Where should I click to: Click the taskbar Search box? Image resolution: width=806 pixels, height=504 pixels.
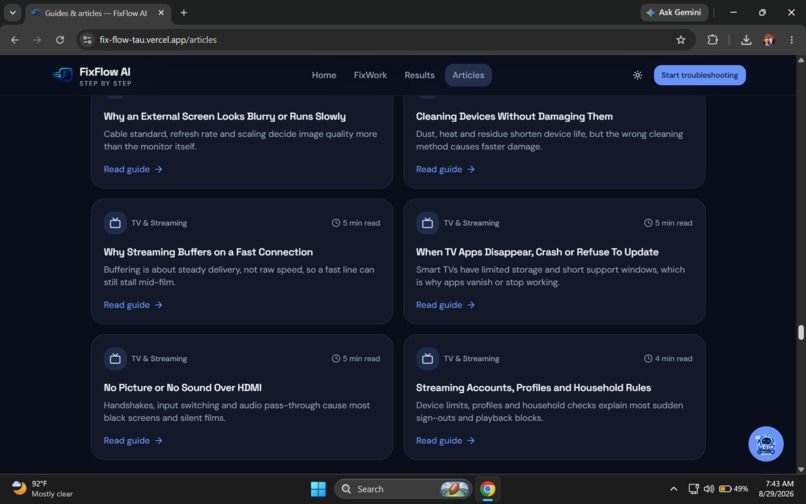[403, 489]
